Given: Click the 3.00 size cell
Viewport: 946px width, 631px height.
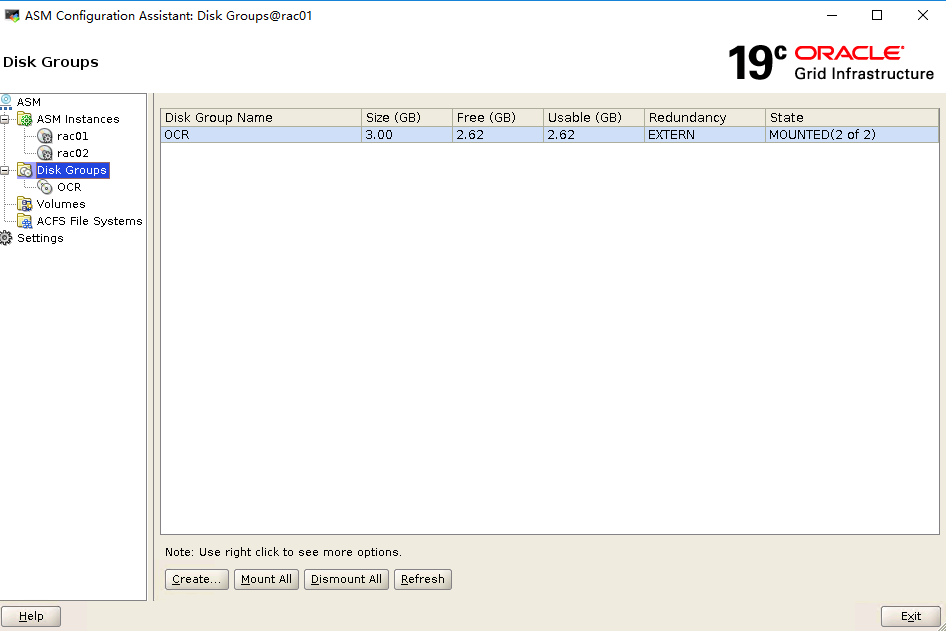Looking at the screenshot, I should point(407,135).
